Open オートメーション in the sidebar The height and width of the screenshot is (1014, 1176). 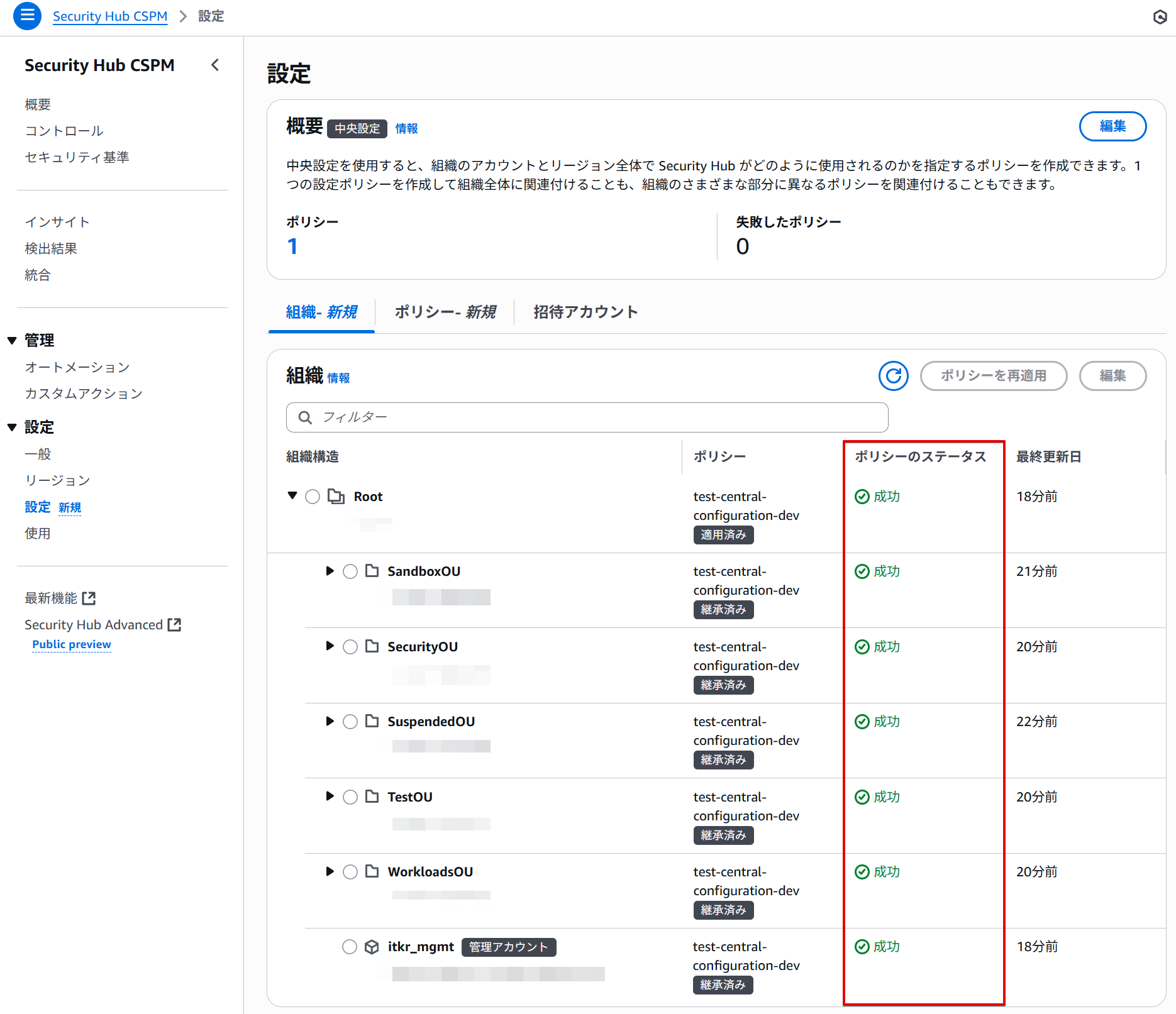point(77,367)
